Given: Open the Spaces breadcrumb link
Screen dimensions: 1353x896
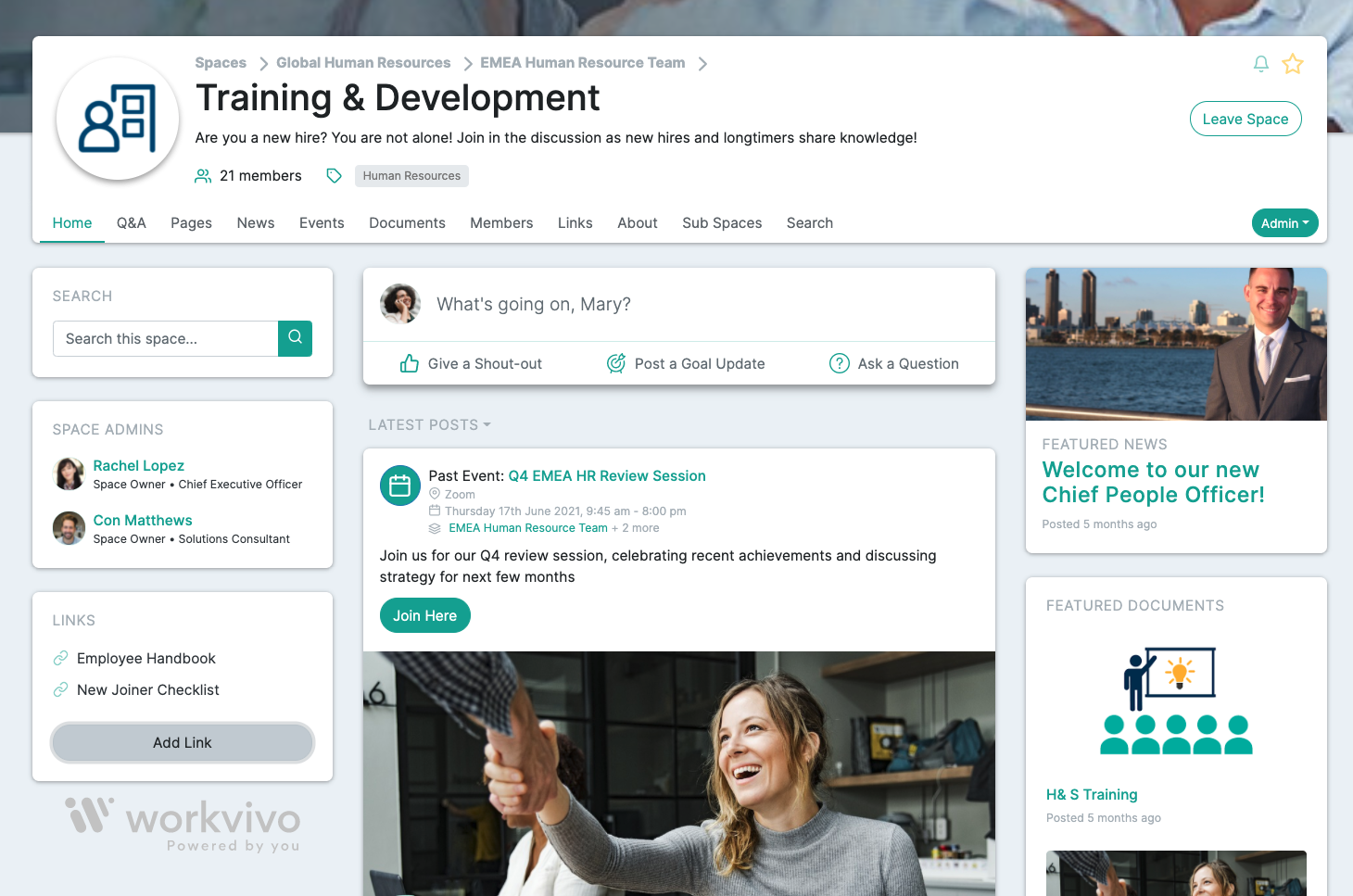Looking at the screenshot, I should pos(221,63).
